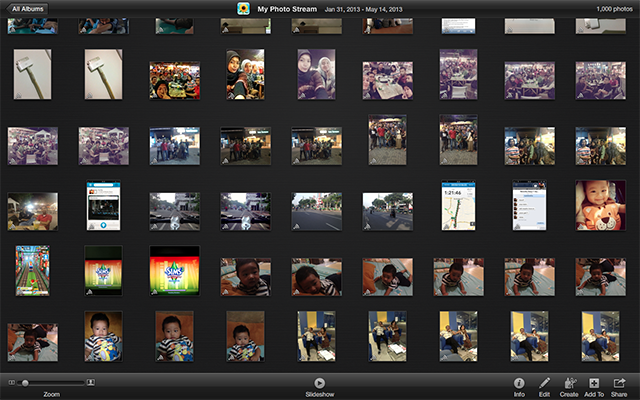
Task: Select the selfie with woman in black hijab
Action: coord(245,74)
